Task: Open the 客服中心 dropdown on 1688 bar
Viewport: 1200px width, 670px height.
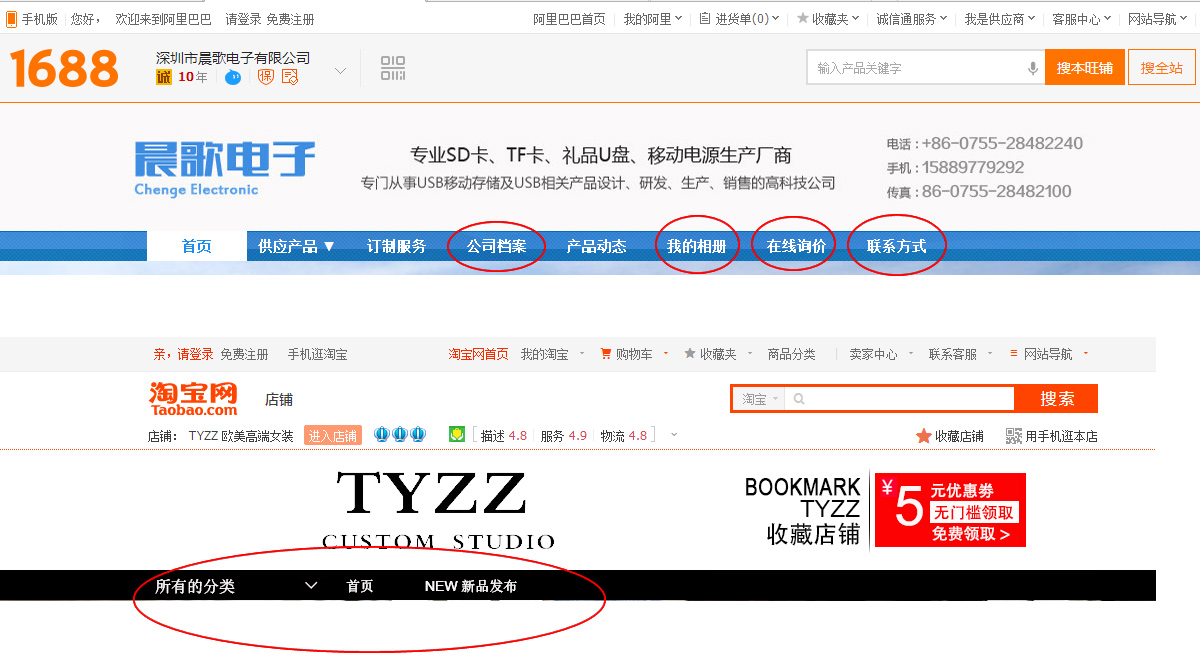Action: pyautogui.click(x=1083, y=19)
